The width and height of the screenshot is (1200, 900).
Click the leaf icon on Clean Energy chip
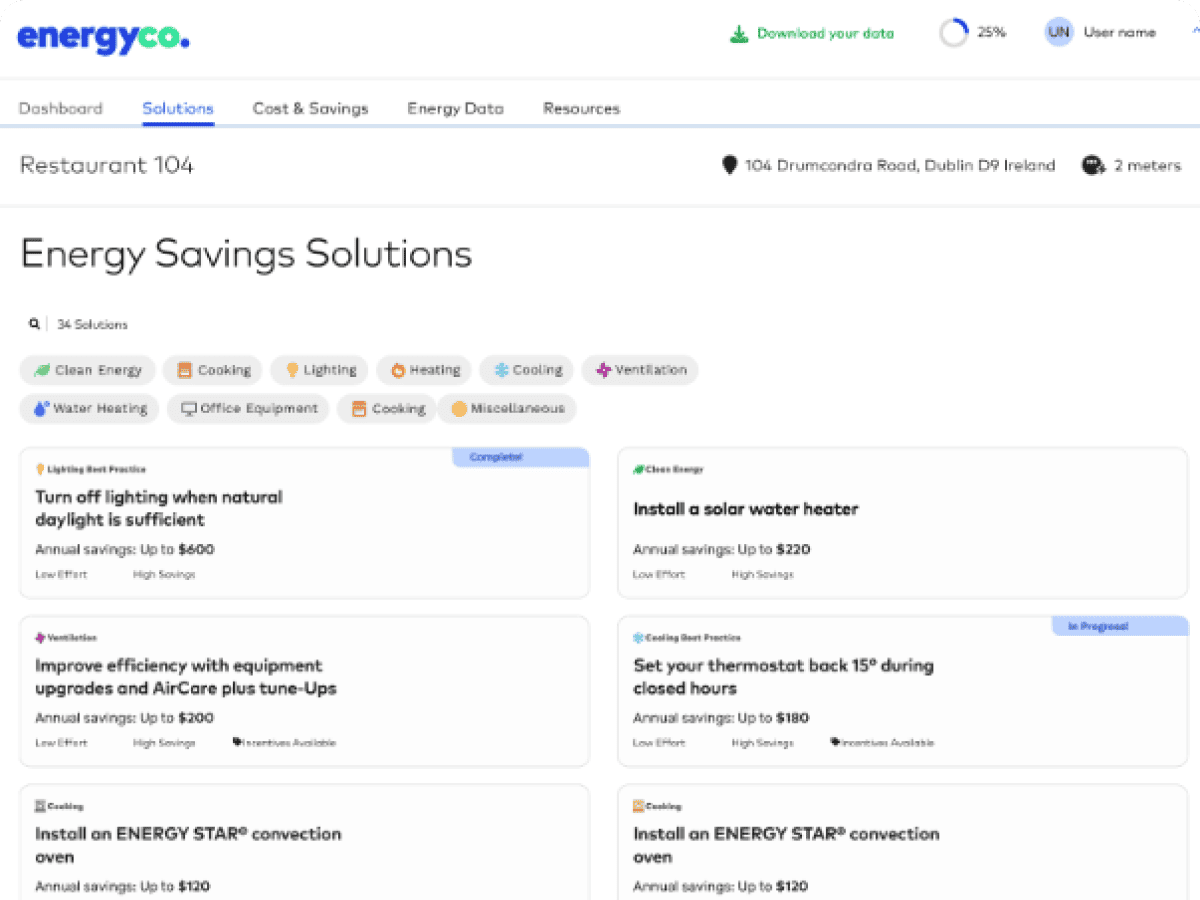click(x=42, y=370)
